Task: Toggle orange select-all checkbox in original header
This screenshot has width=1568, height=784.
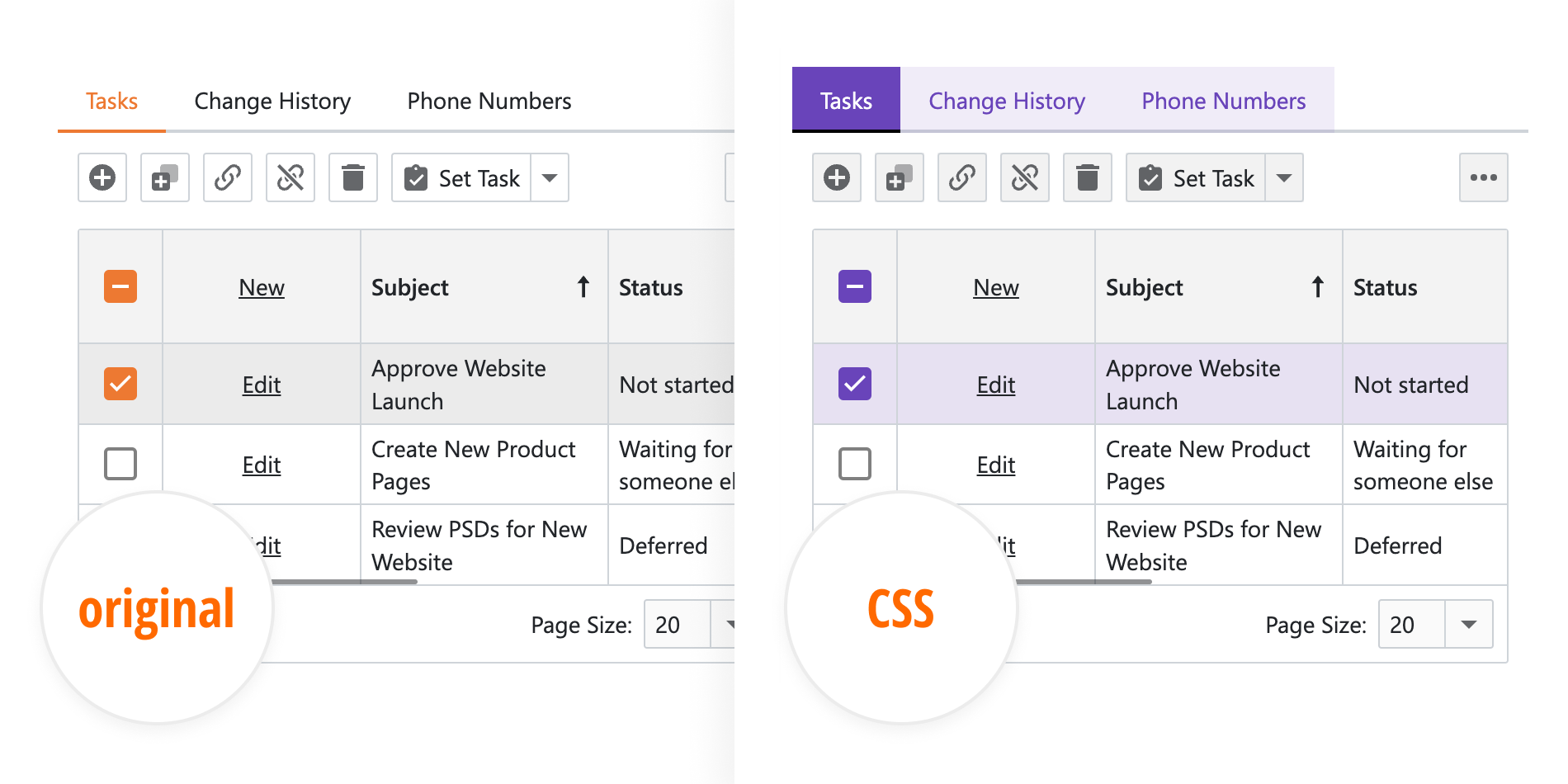Action: tap(120, 287)
